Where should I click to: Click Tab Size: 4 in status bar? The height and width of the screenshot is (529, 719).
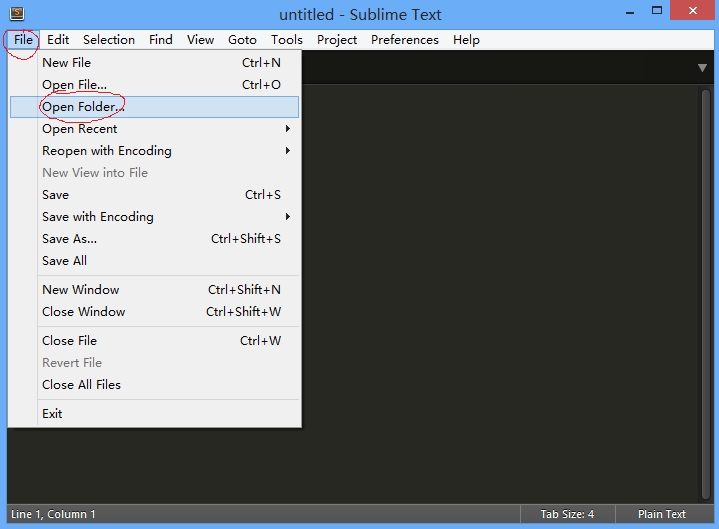pos(567,514)
